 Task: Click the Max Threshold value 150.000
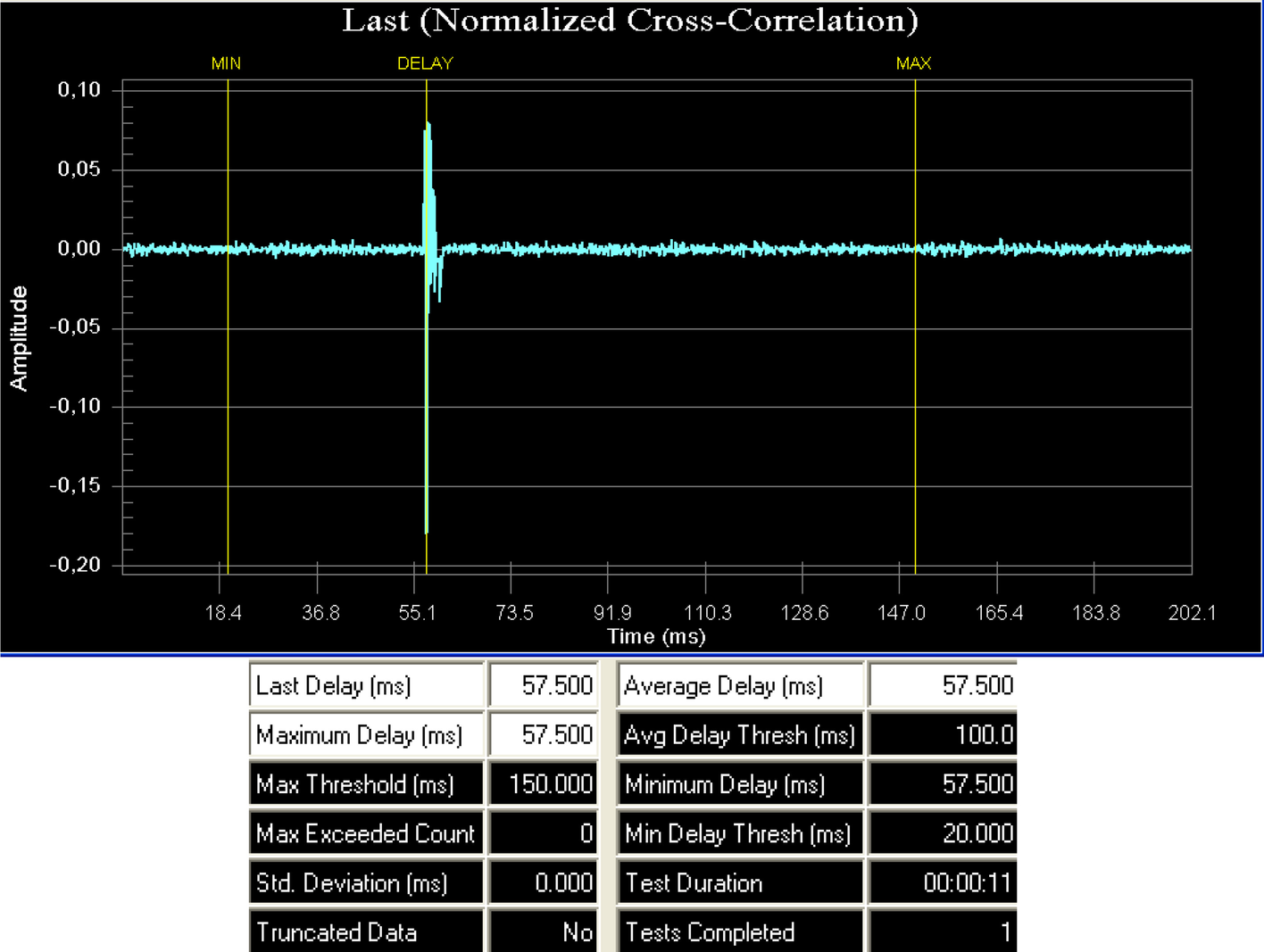click(x=544, y=784)
